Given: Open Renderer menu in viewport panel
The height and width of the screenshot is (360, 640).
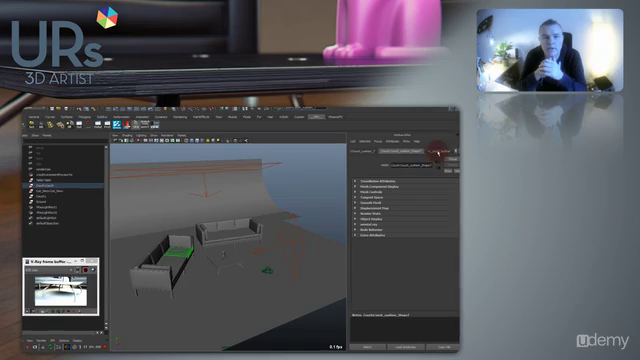Looking at the screenshot, I should click(x=167, y=135).
